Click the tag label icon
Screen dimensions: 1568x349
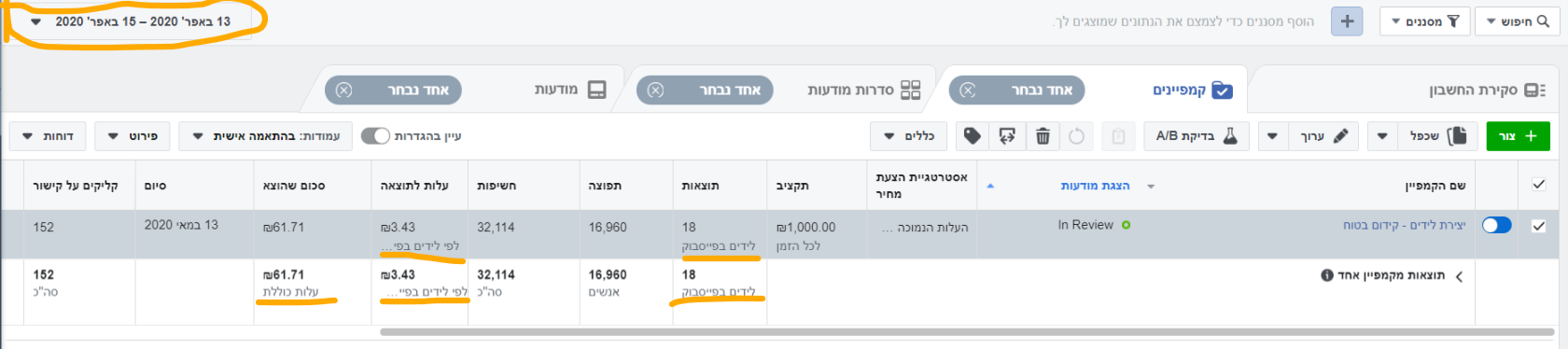pyautogui.click(x=973, y=136)
